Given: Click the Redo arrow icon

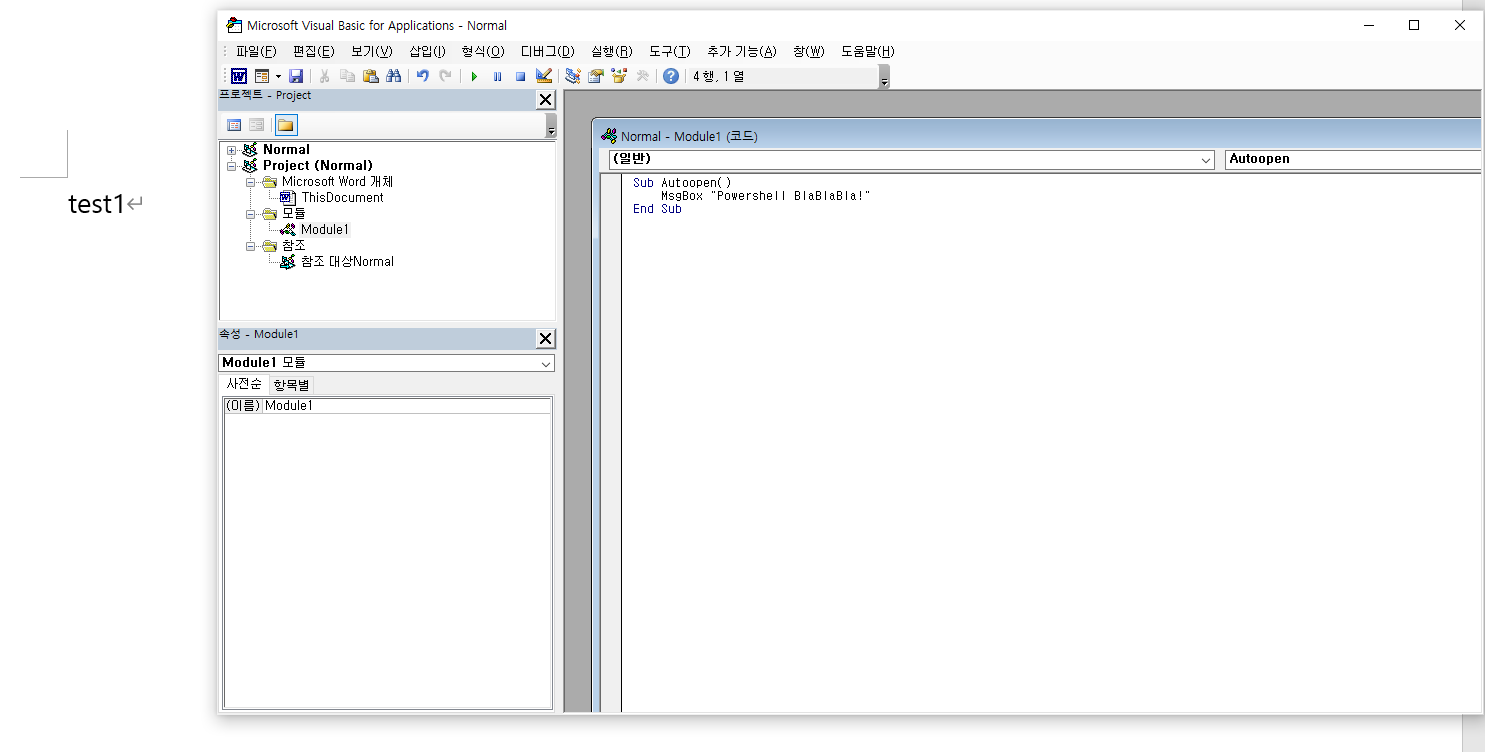Looking at the screenshot, I should (x=445, y=76).
